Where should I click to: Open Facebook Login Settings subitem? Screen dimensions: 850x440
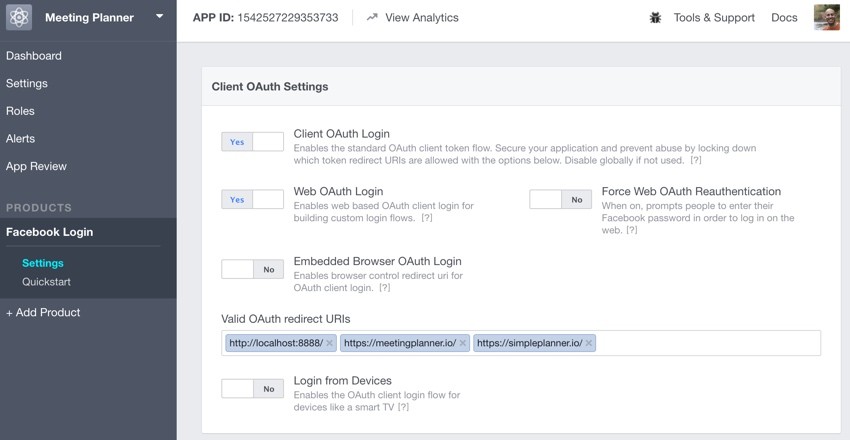coord(43,263)
